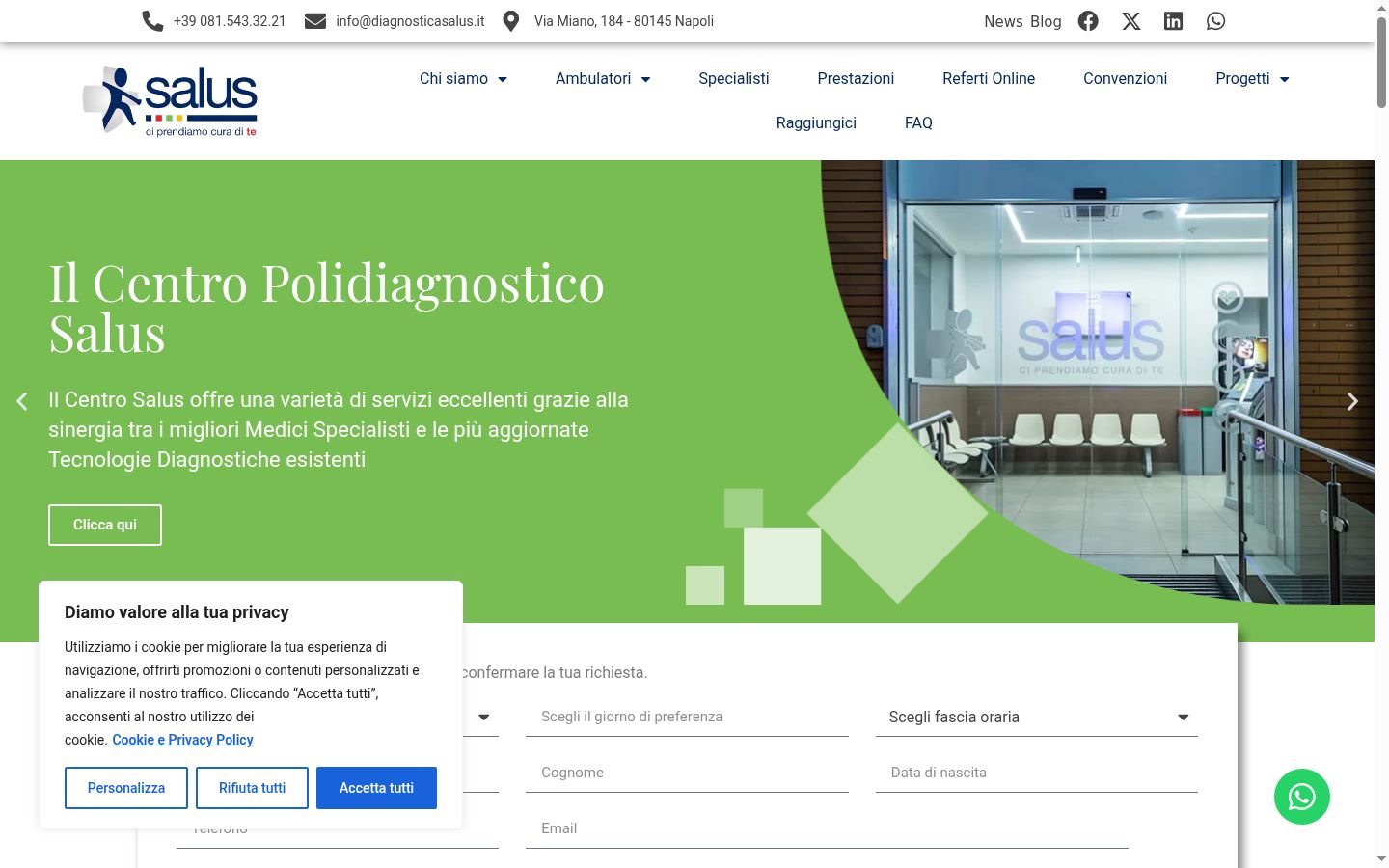Open the Raggiungici menu item

click(816, 123)
